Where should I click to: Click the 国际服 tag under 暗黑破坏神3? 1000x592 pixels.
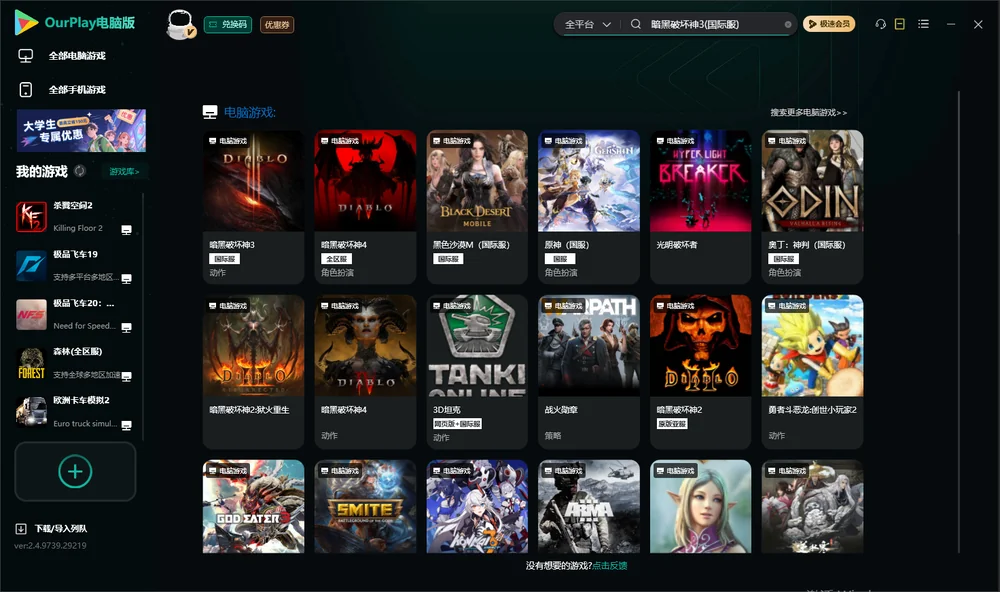tap(224, 258)
